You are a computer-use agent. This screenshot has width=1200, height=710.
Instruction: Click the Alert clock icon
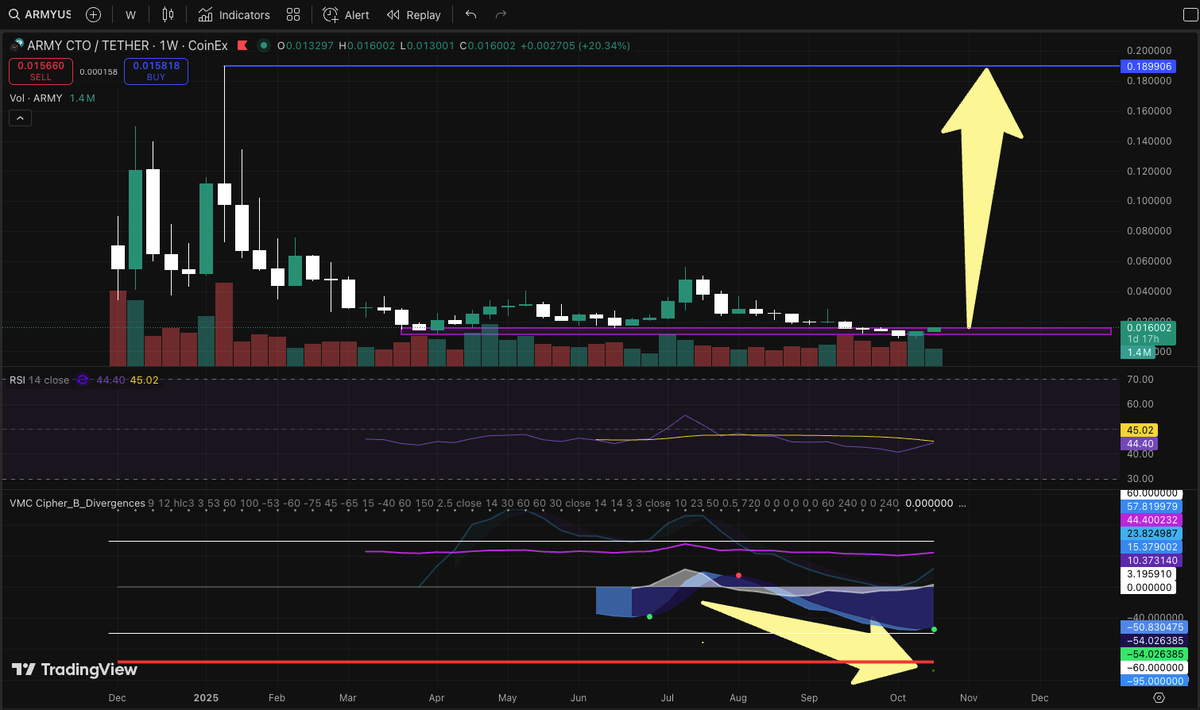point(329,14)
